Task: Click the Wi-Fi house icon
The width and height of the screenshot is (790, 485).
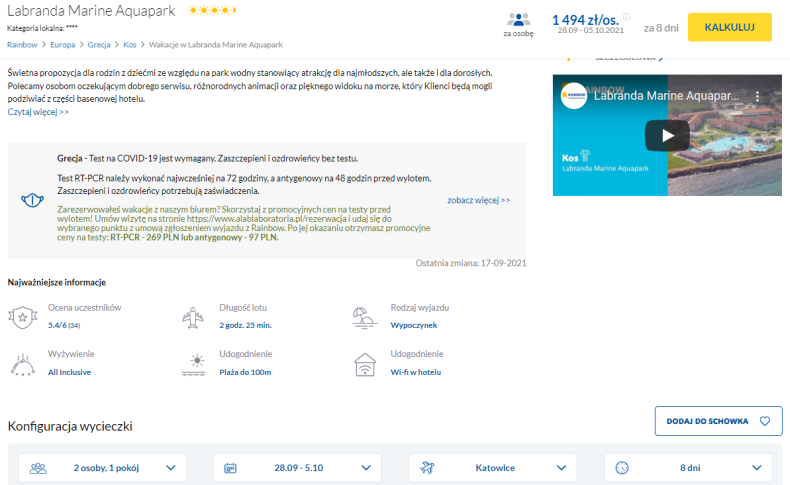Action: pos(365,365)
